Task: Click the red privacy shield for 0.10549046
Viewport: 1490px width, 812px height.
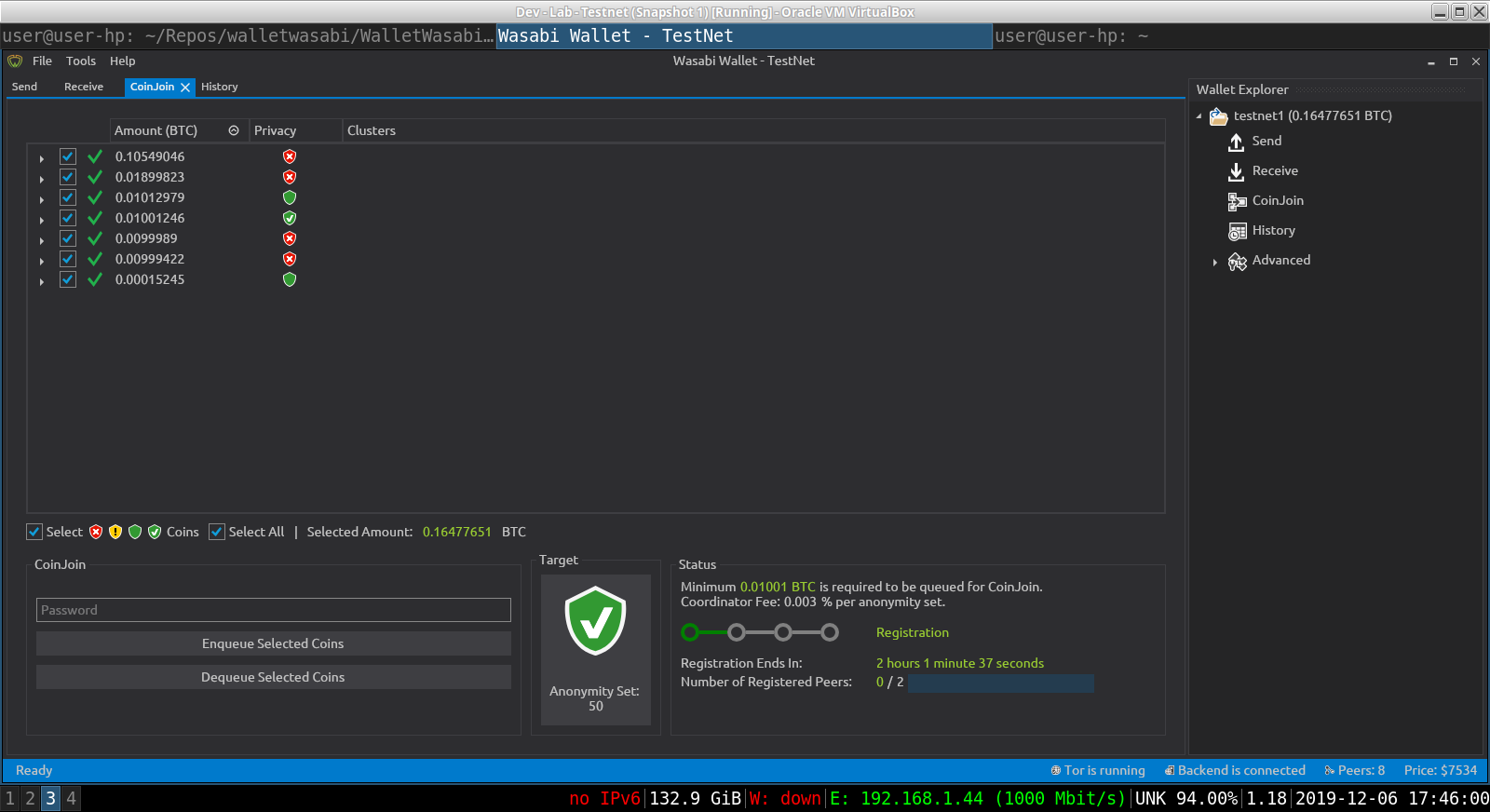Action: pyautogui.click(x=290, y=156)
